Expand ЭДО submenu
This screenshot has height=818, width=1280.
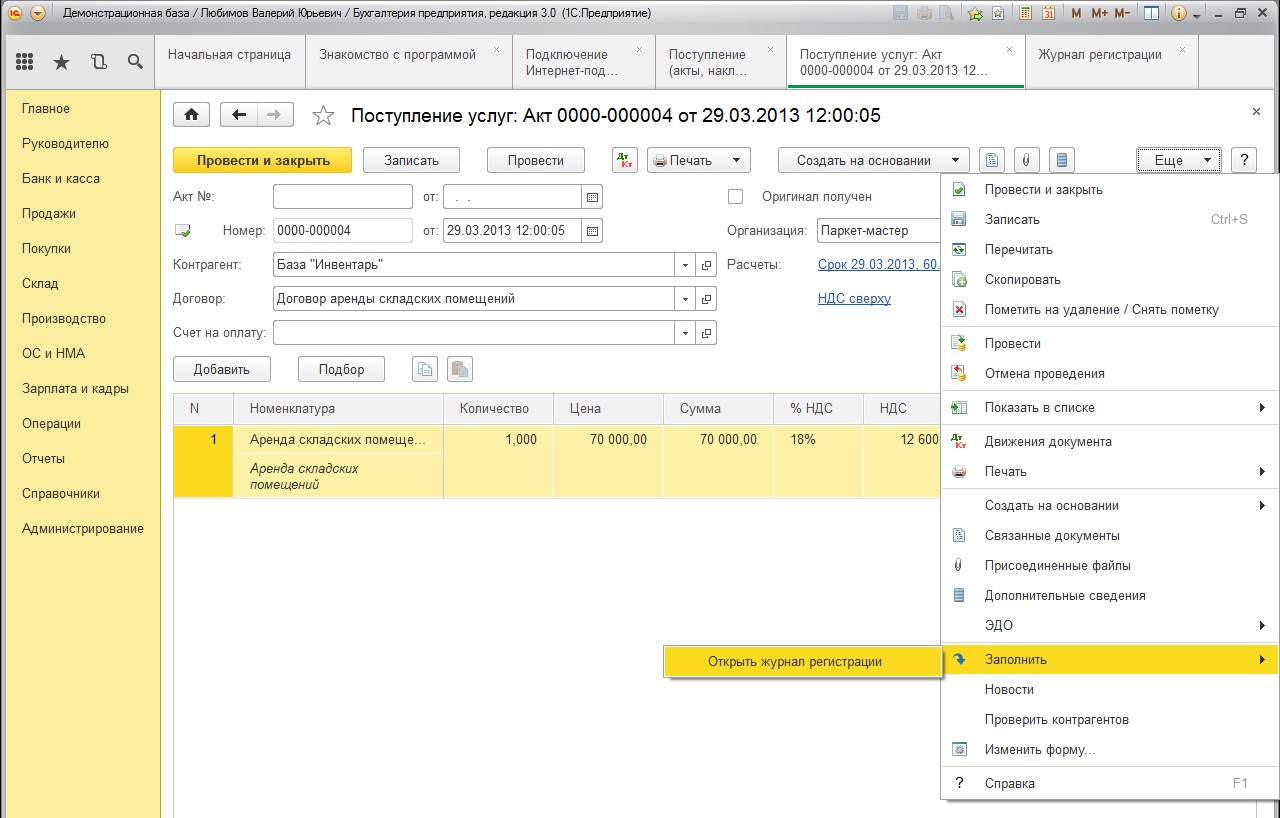(x=1109, y=625)
